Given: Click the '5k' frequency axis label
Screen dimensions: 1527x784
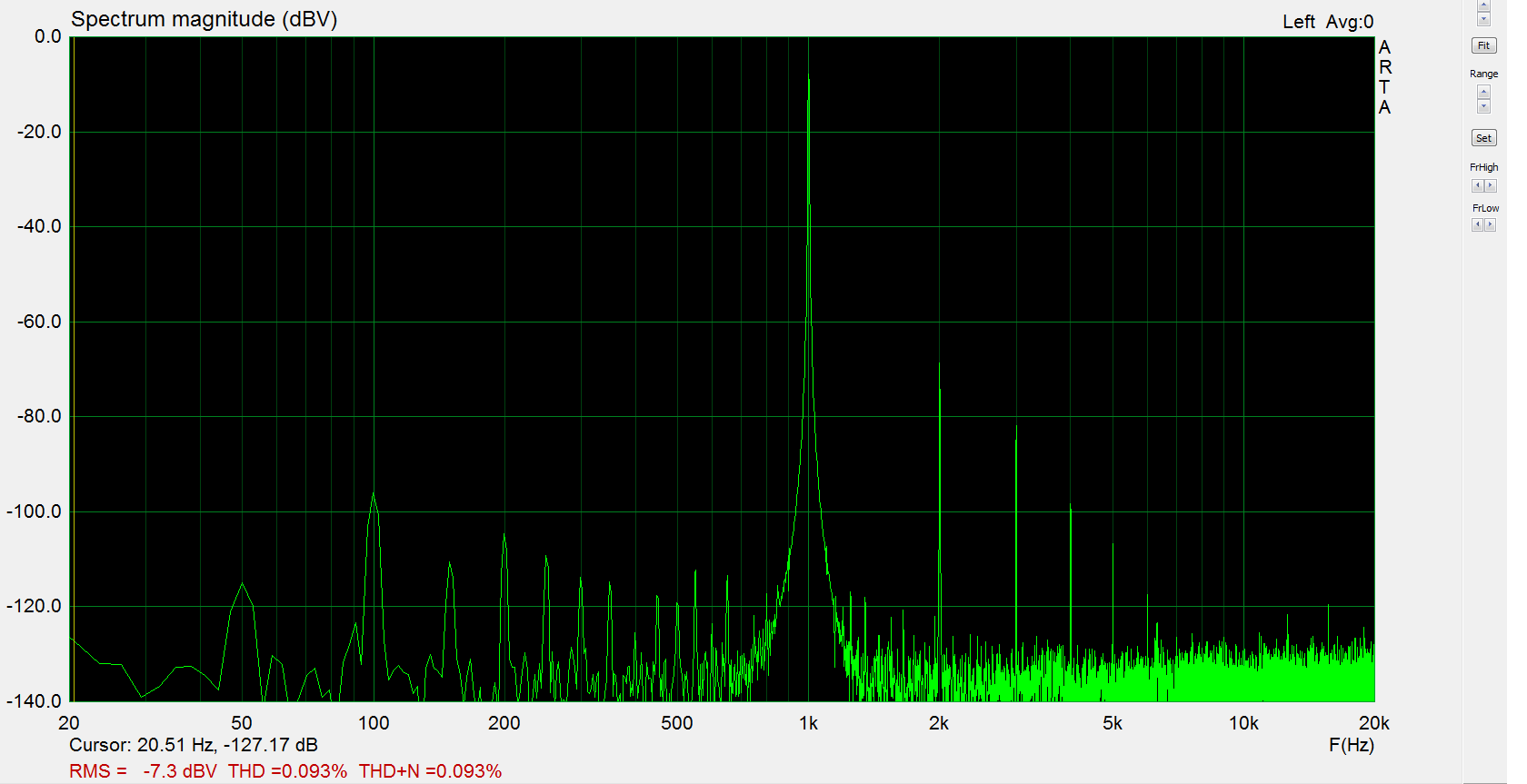Looking at the screenshot, I should pos(1113,723).
